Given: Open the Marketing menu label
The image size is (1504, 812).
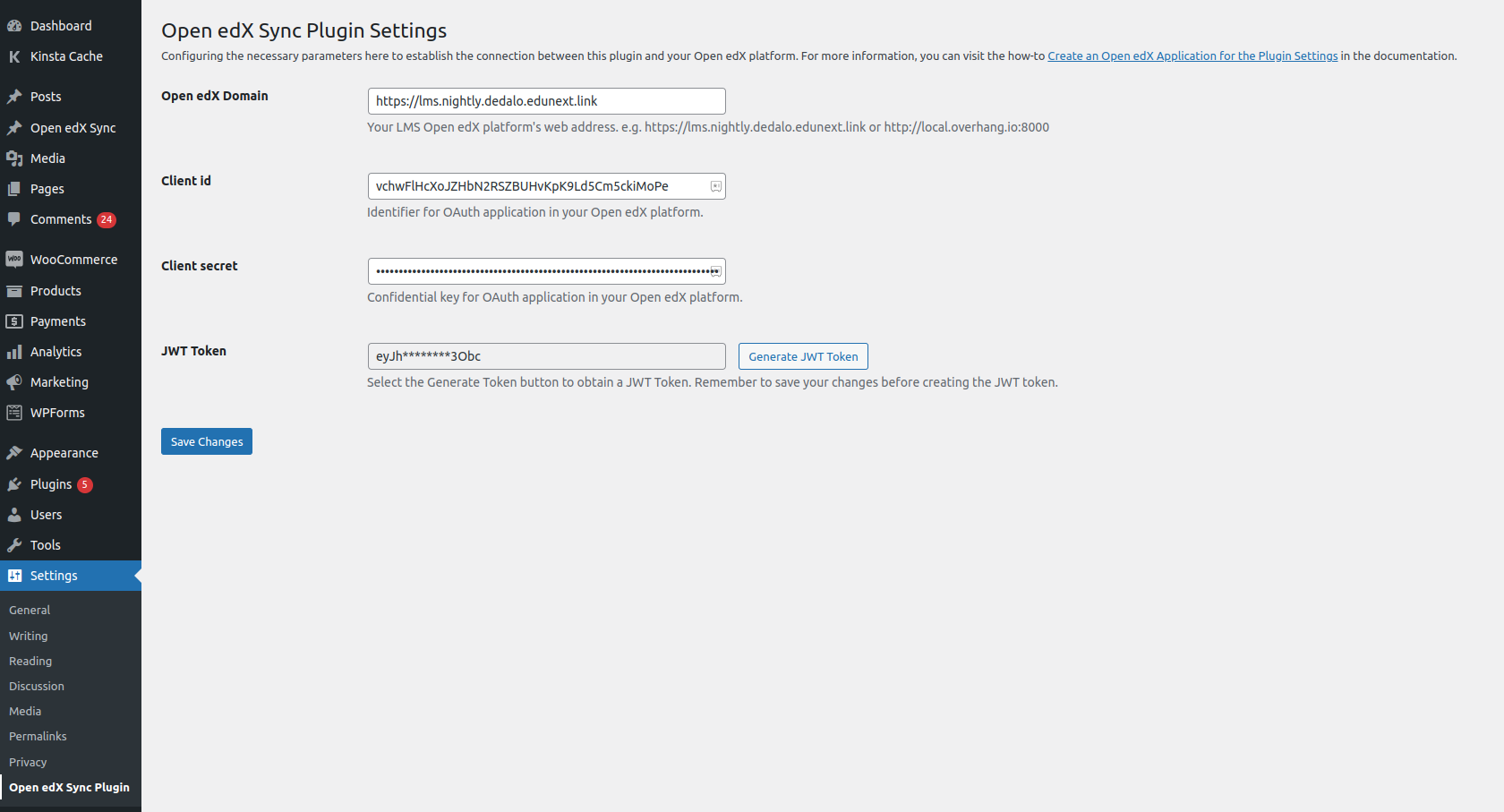Looking at the screenshot, I should [59, 382].
